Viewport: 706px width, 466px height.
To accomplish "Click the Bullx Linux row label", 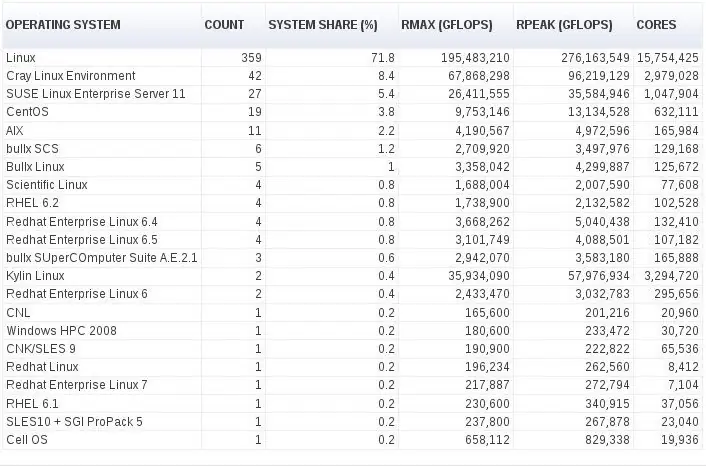I will click(x=35, y=167).
